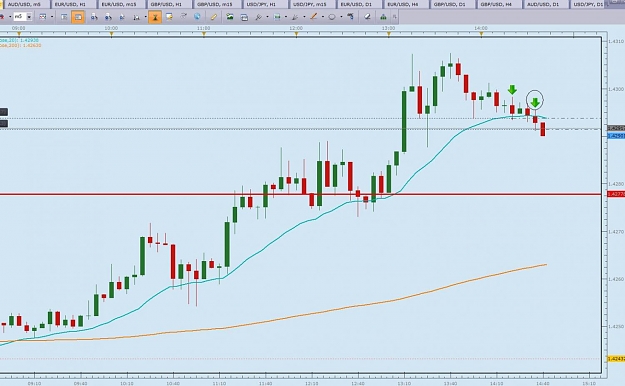
Task: Click the zoom in magnifier icon
Action: coord(94,17)
